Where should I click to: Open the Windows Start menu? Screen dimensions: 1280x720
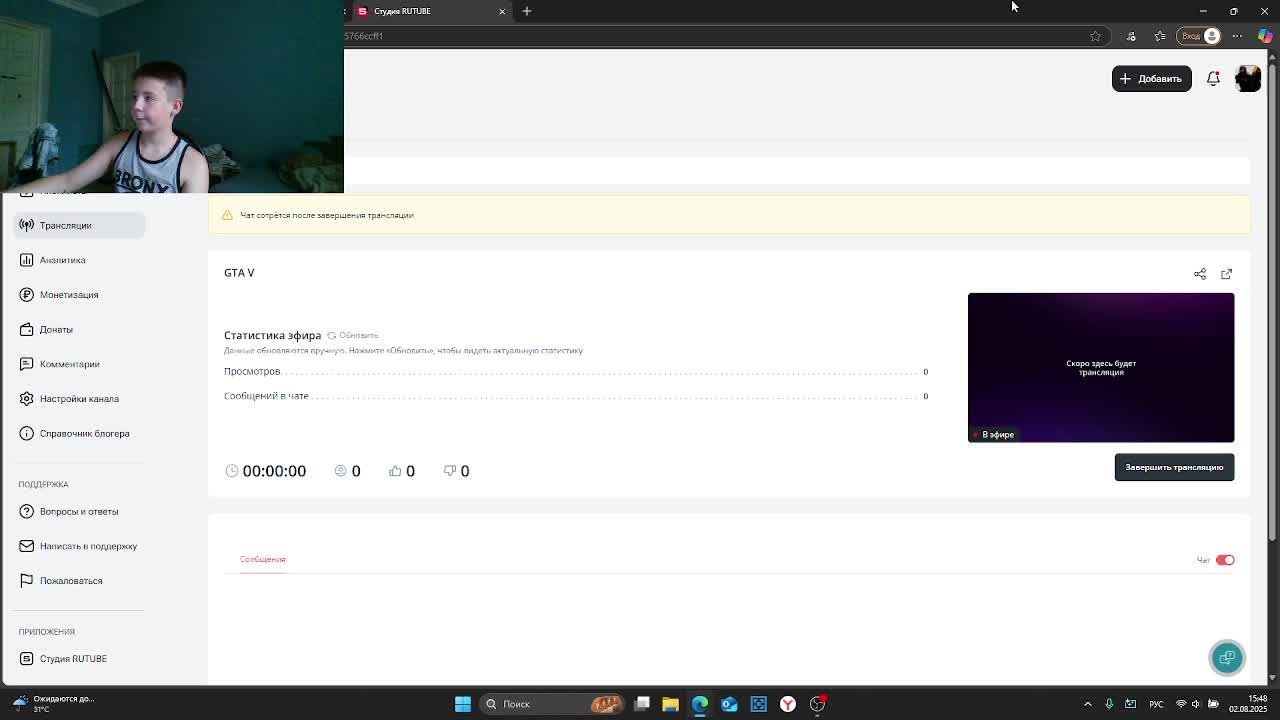pos(463,704)
